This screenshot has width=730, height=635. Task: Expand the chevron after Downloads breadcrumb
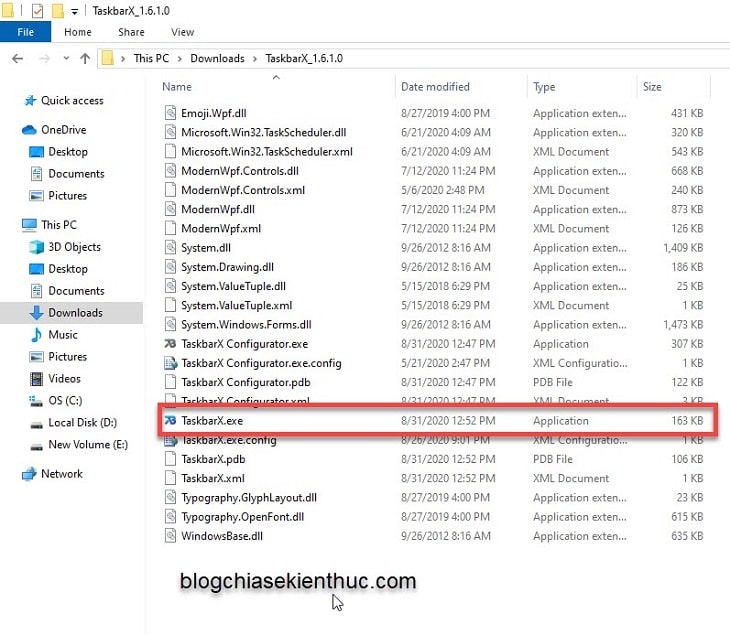255,59
